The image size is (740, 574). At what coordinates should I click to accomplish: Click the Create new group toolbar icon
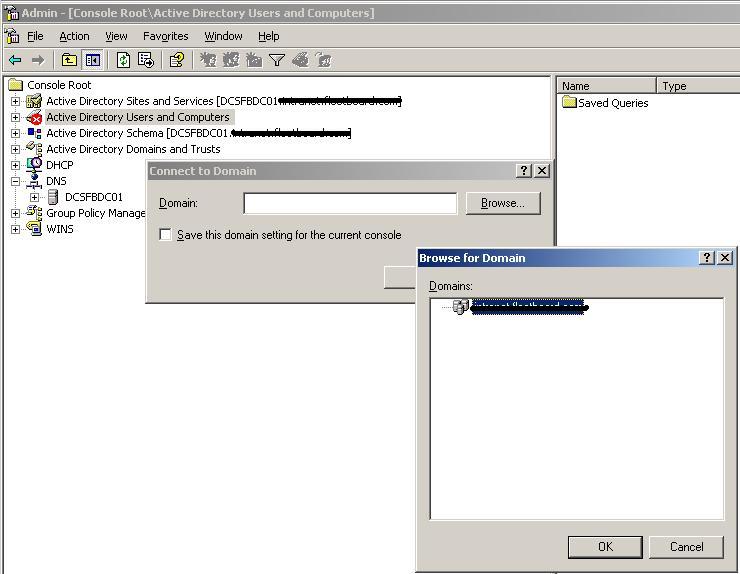[x=231, y=60]
